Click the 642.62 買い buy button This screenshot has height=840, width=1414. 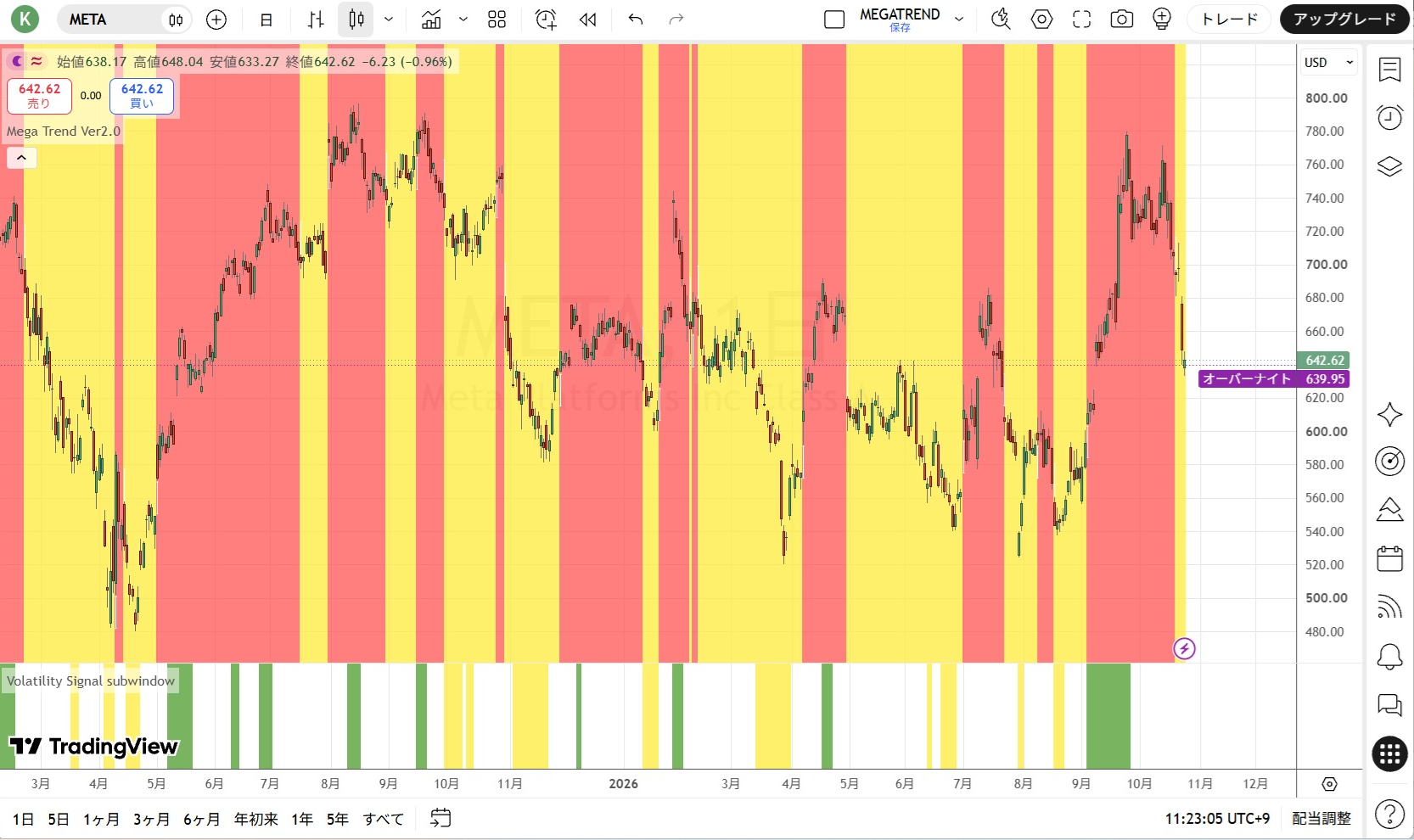point(142,96)
